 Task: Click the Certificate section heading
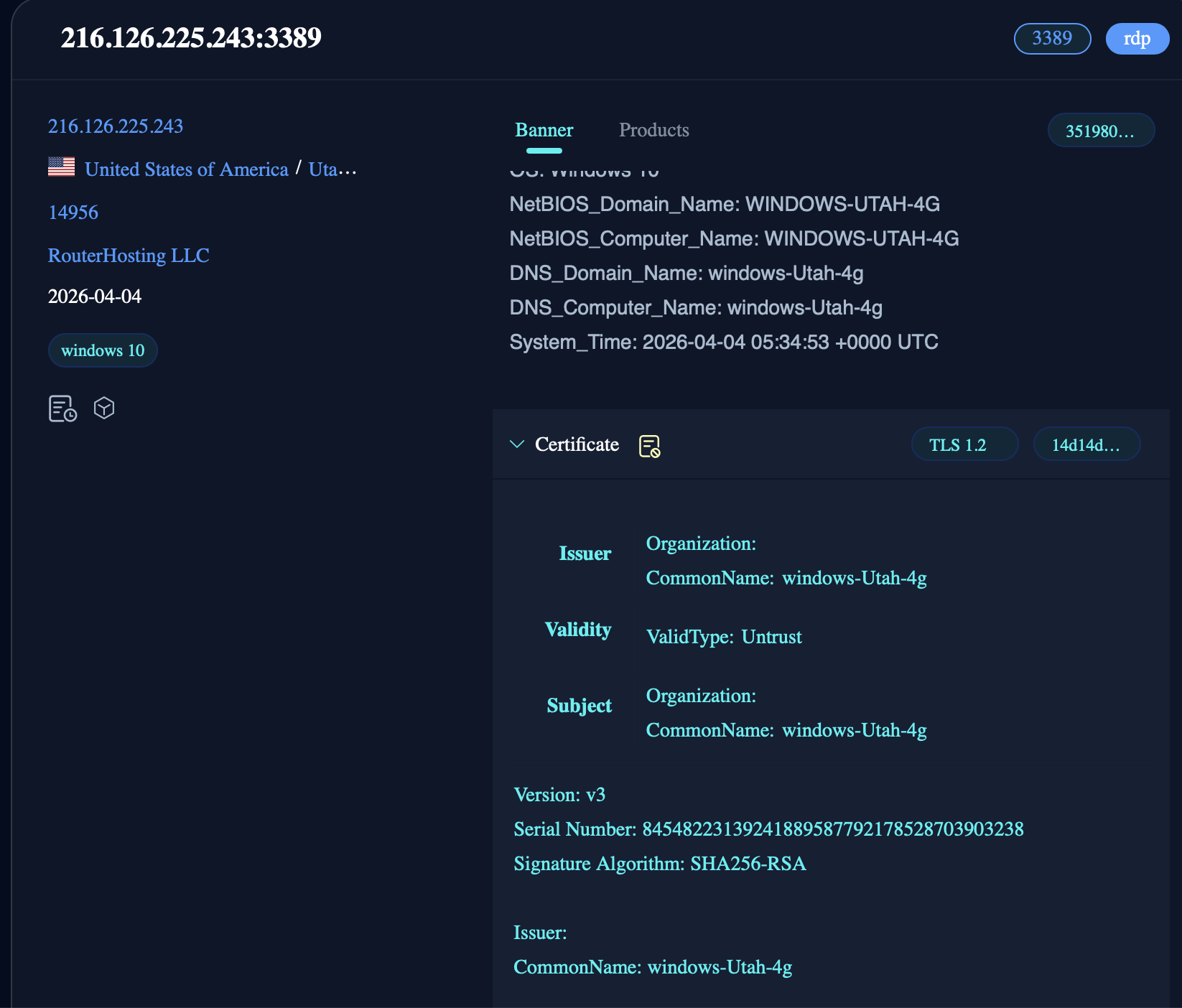click(x=577, y=444)
